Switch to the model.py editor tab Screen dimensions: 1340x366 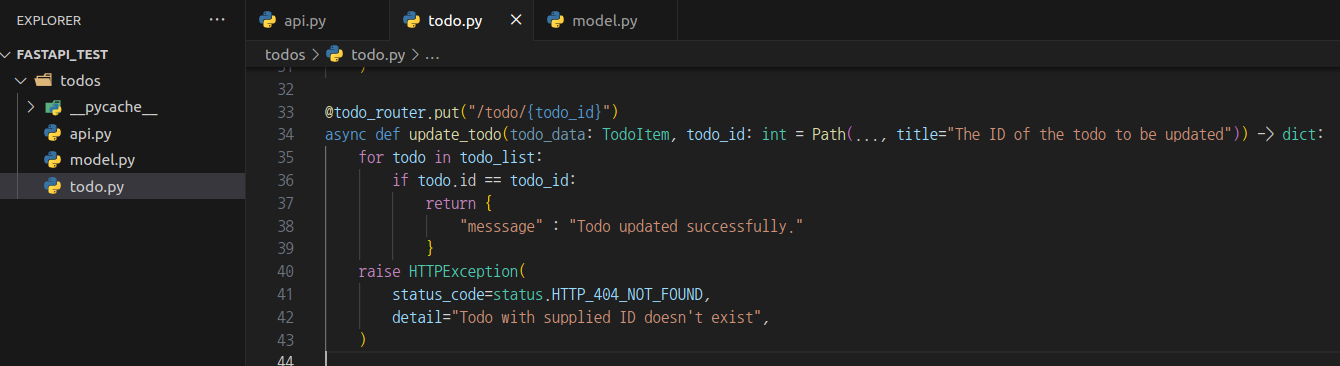[x=605, y=20]
